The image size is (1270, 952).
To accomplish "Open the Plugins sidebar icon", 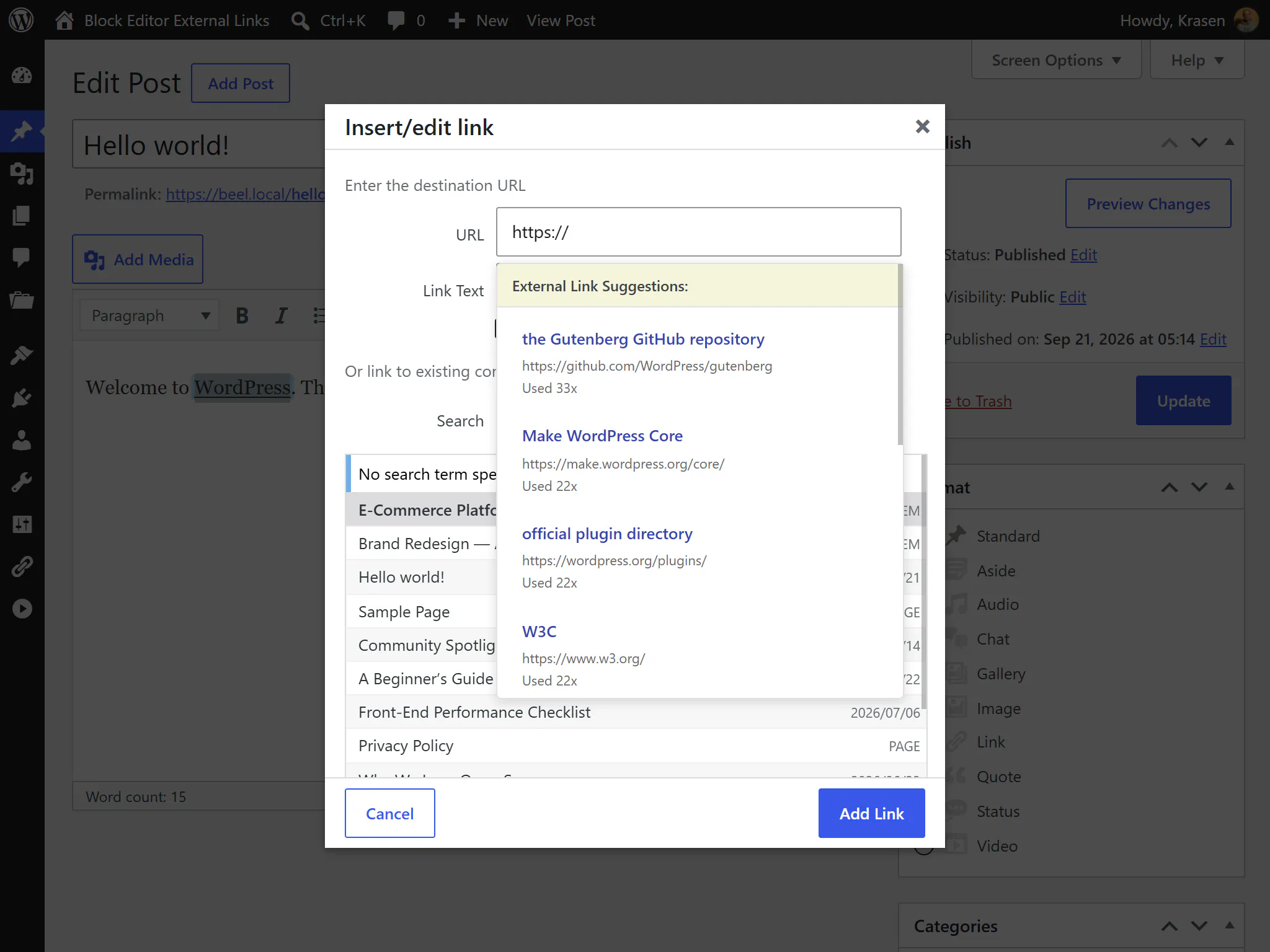I will [22, 397].
